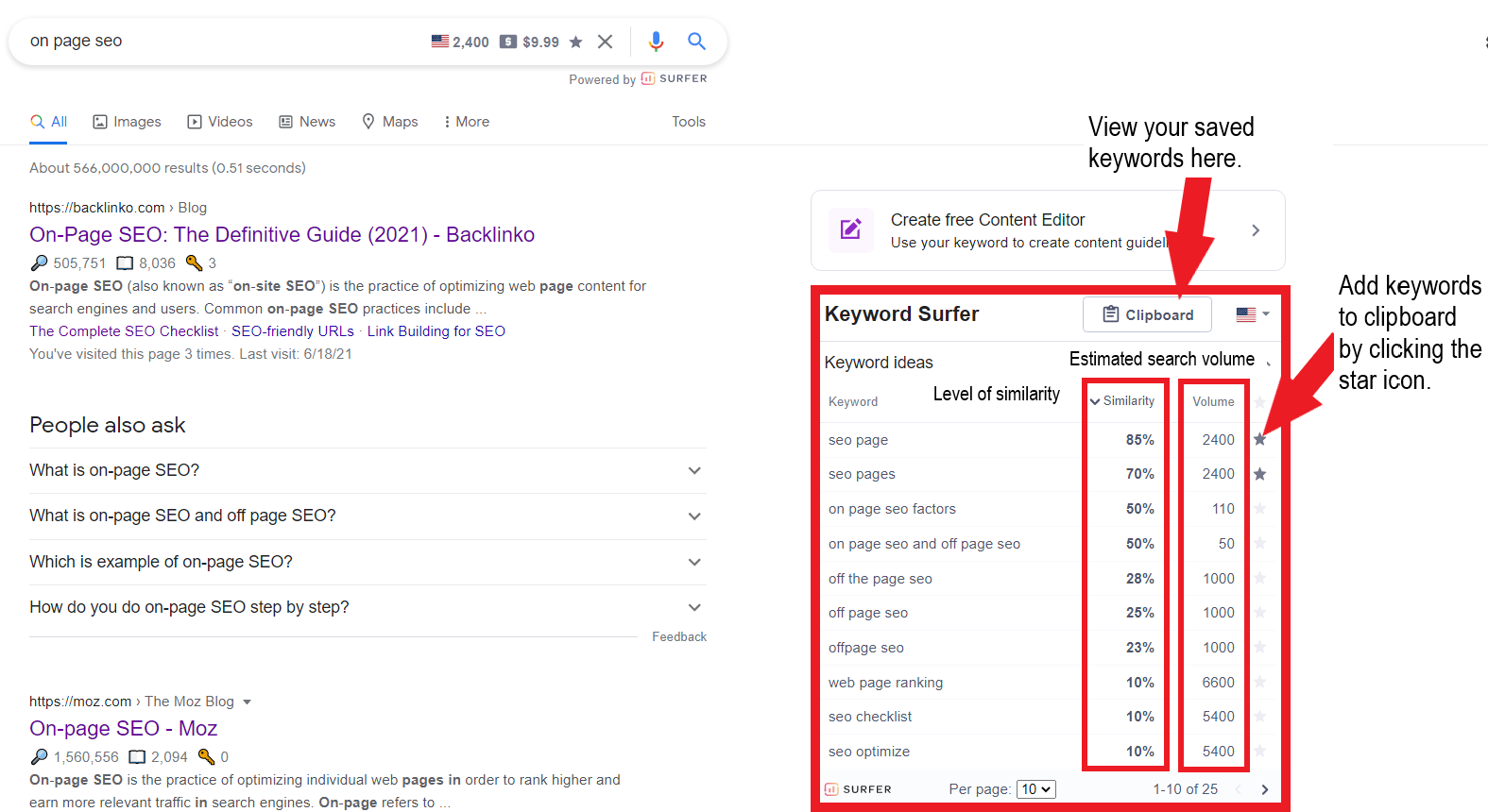Switch to Videos tab
Viewport: 1488px width, 812px height.
220,122
